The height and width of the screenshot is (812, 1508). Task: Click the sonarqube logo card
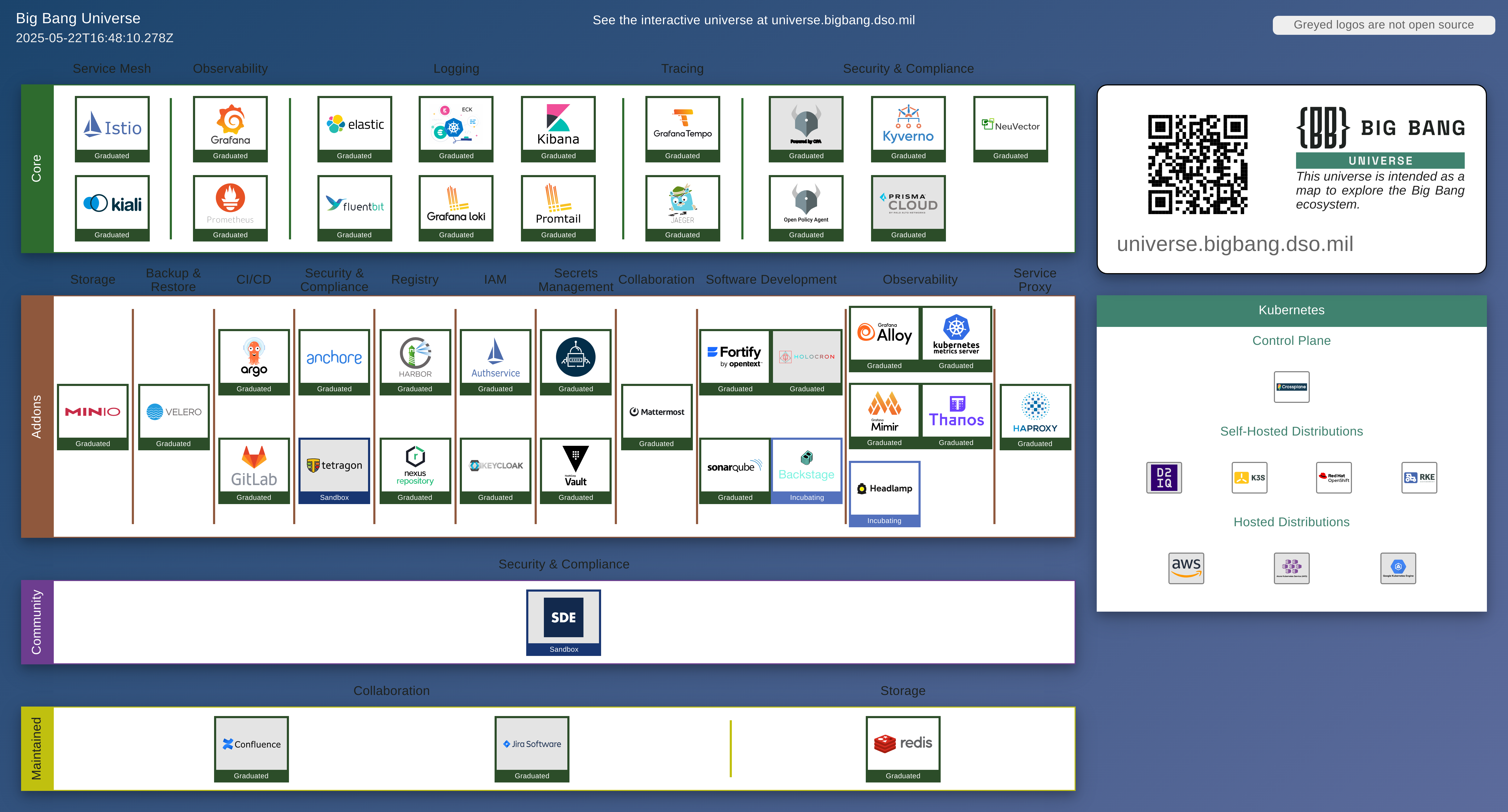tap(735, 471)
